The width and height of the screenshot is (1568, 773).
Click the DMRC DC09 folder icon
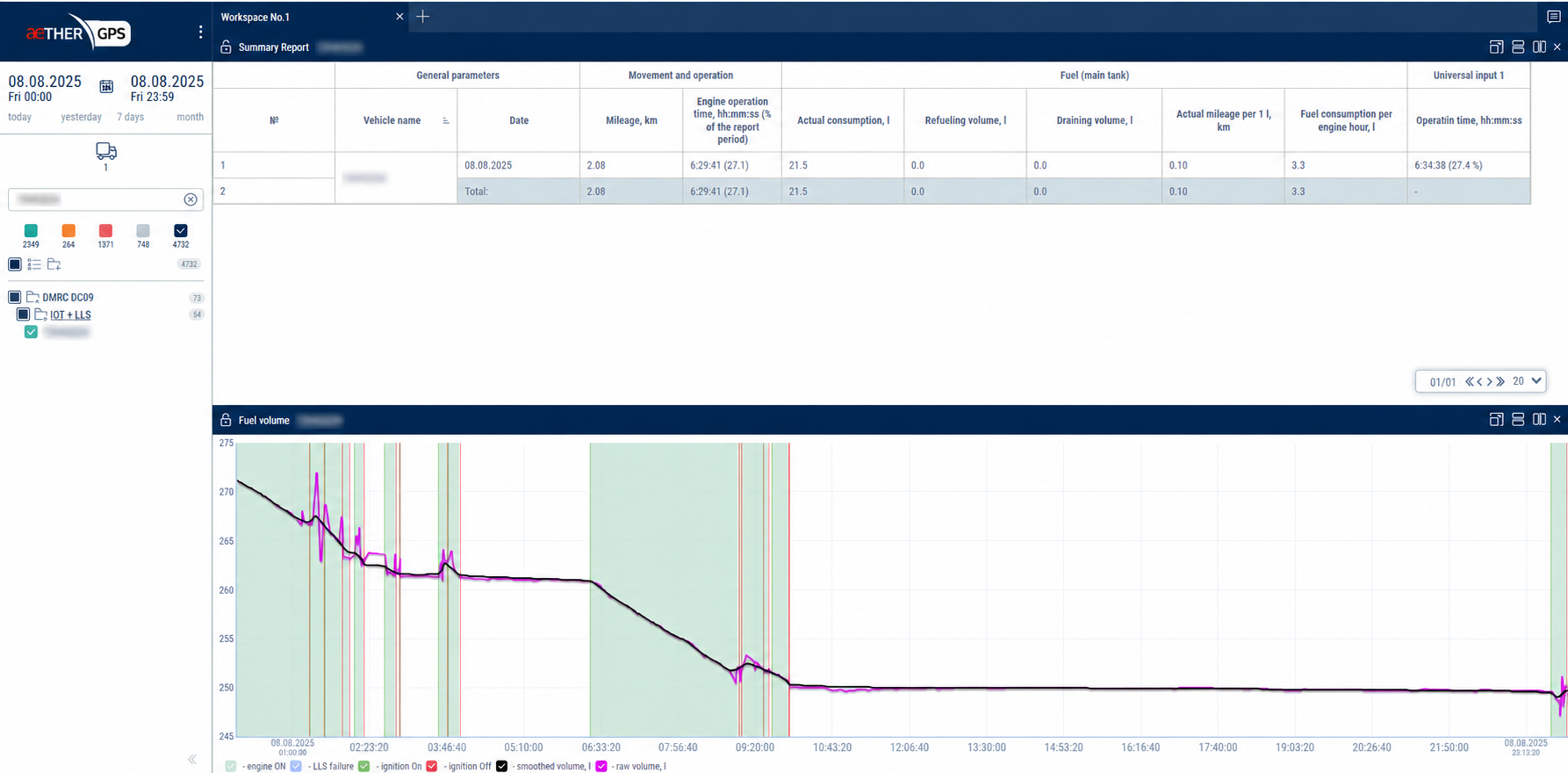[32, 297]
